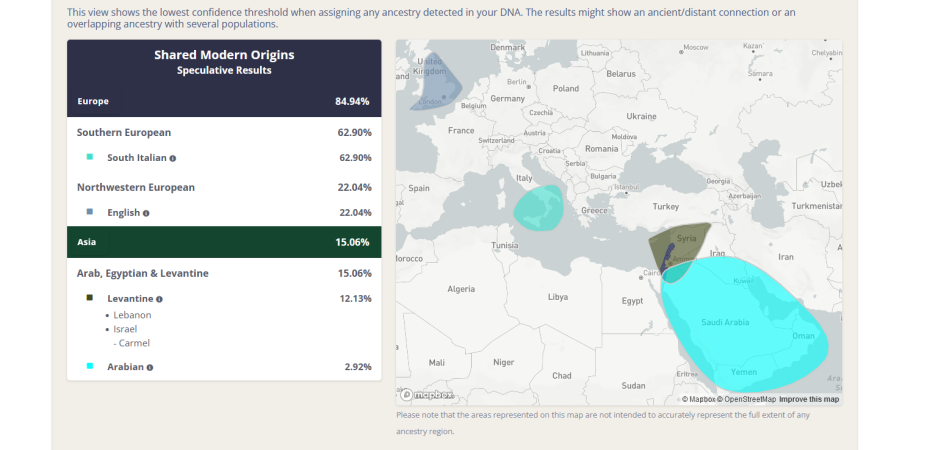Click the info icon next to South Italian
This screenshot has width=927, height=450.
[173, 158]
